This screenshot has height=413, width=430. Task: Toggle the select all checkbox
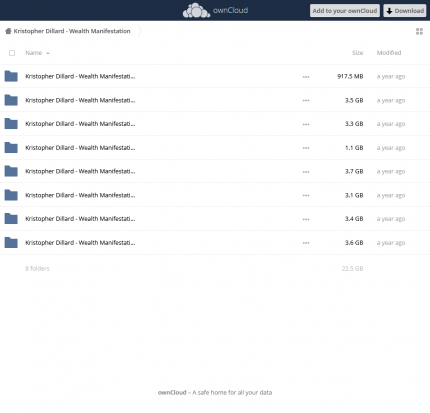[x=12, y=53]
